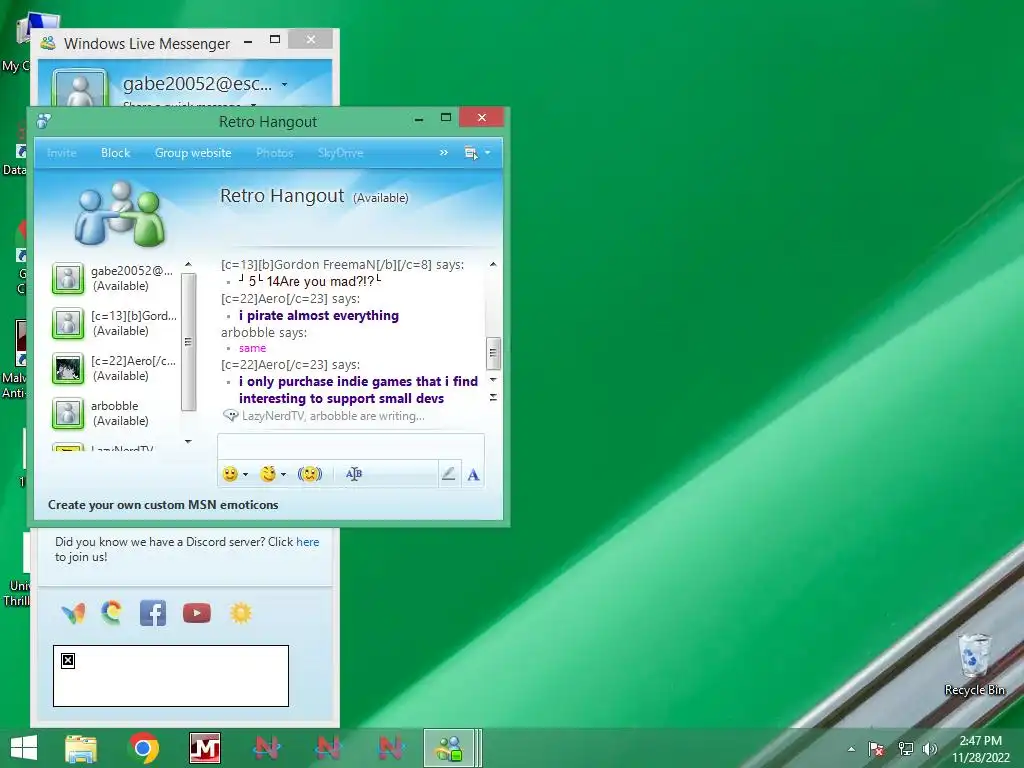
Task: Select [c=13][b]Gord... name in member list
Action: 134,315
